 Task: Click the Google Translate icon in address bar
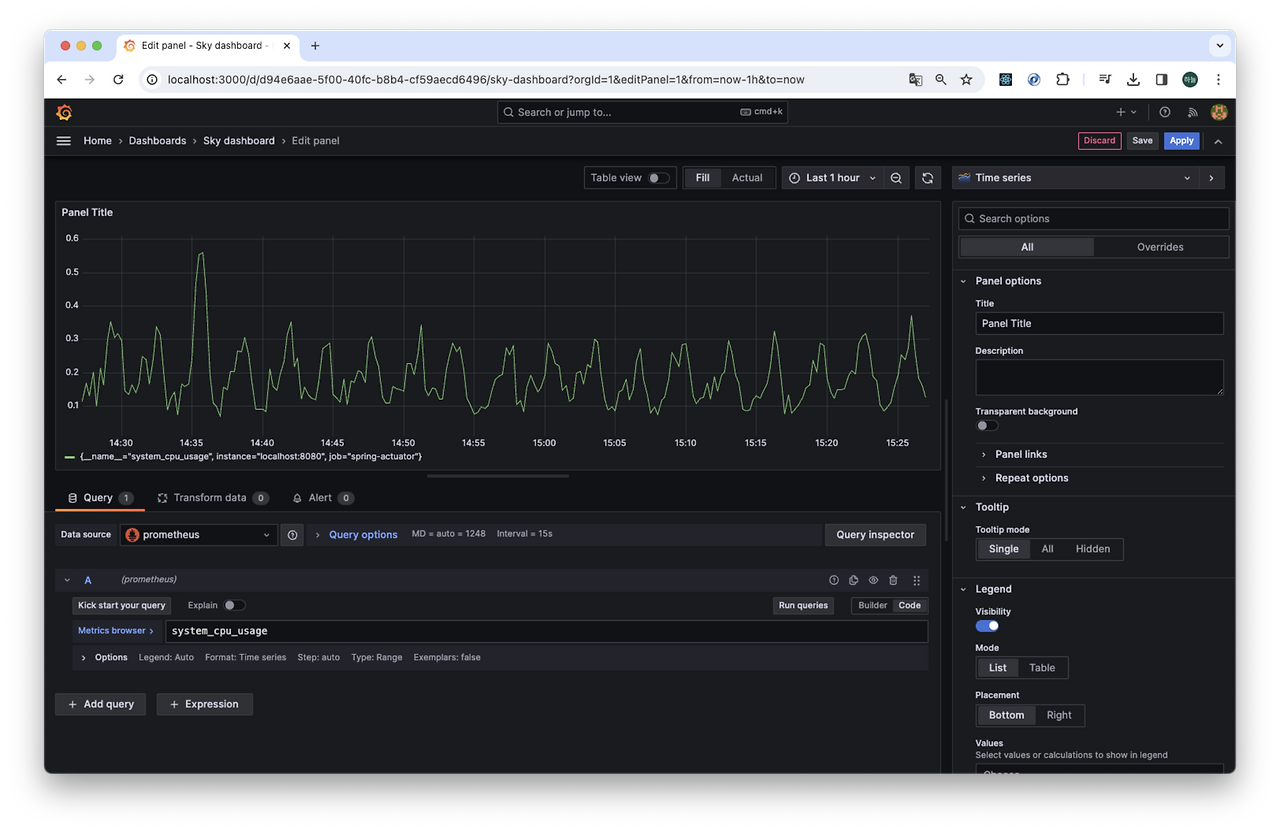click(x=915, y=79)
